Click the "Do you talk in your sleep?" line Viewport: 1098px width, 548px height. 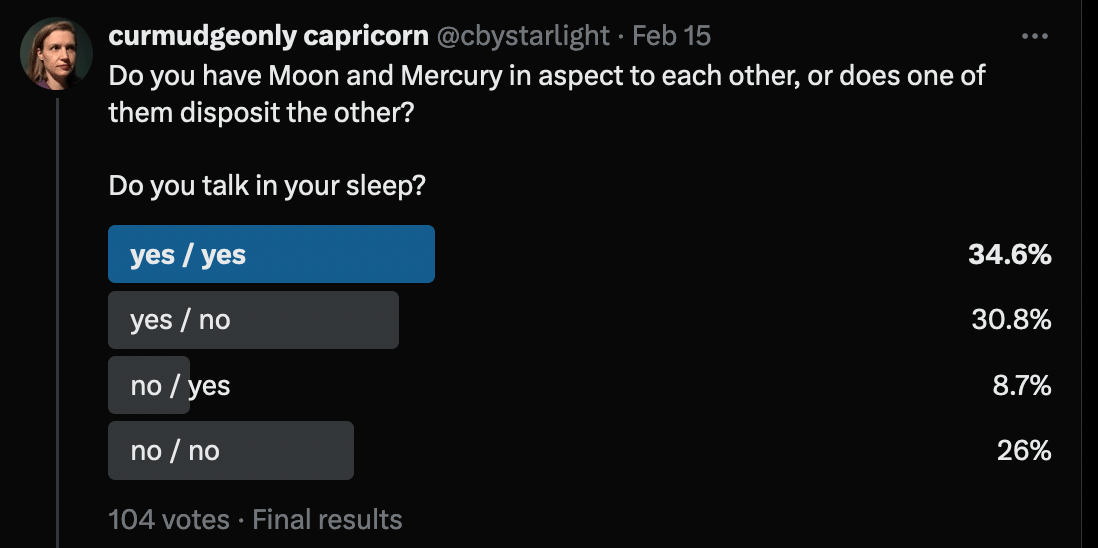[x=267, y=187]
